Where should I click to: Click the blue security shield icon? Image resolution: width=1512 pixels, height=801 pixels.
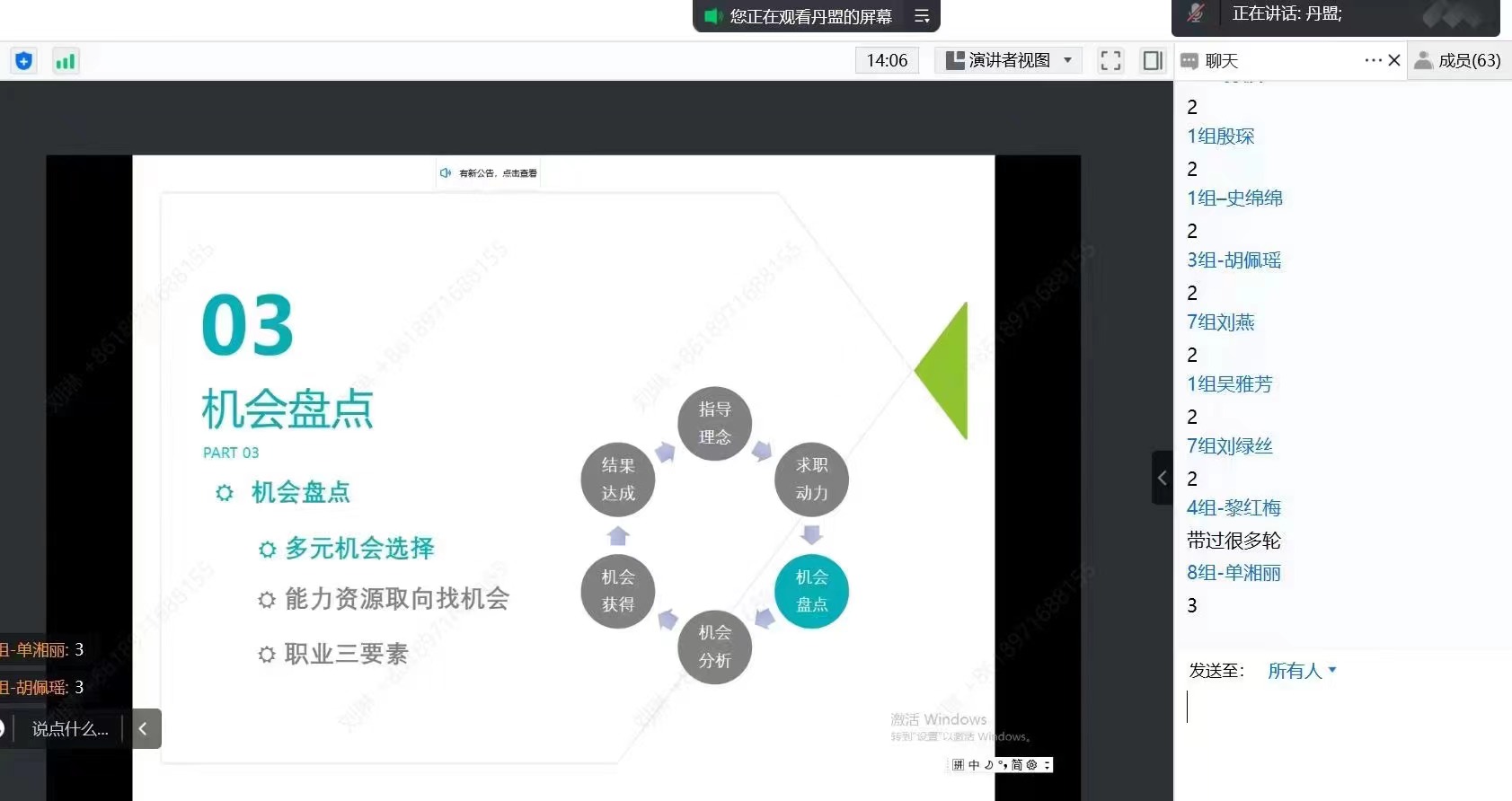24,61
